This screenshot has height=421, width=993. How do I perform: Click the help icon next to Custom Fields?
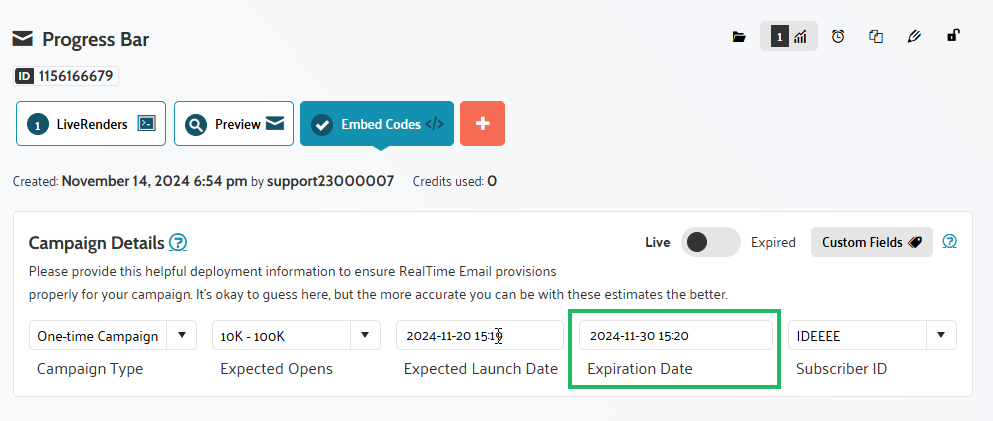click(950, 242)
